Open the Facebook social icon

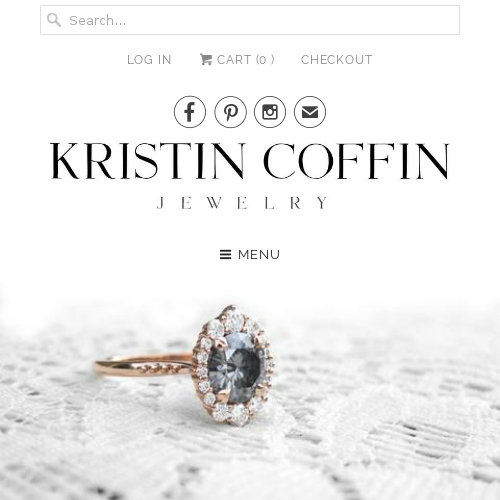point(190,112)
